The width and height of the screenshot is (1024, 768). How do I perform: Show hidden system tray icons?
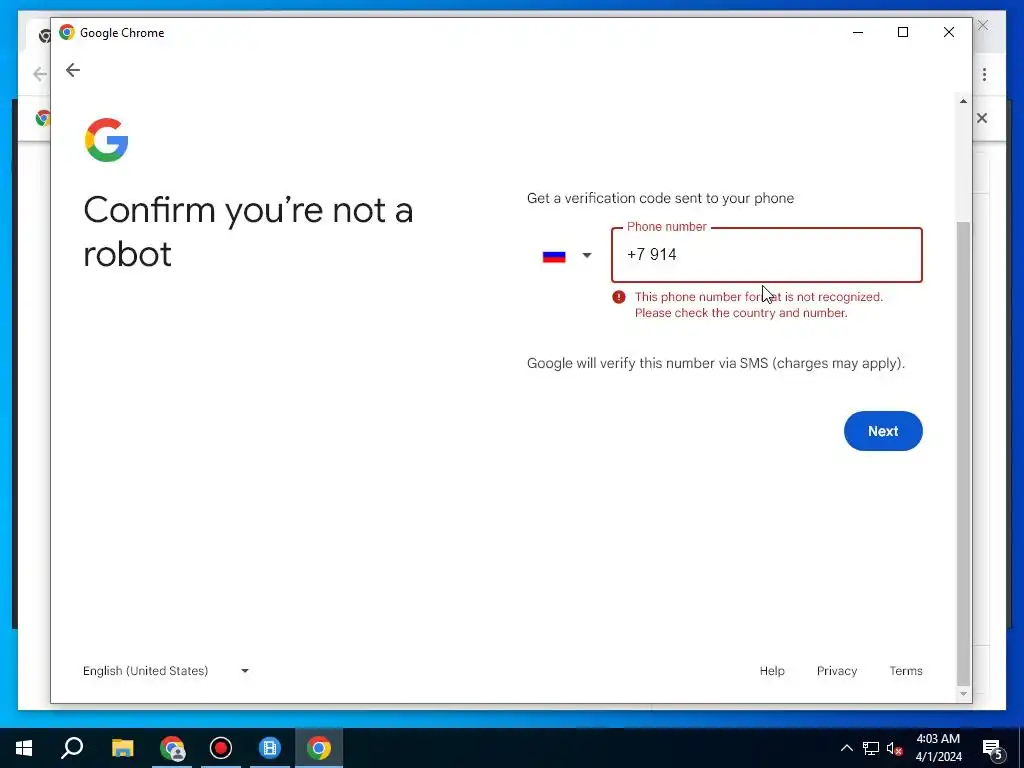(x=846, y=748)
